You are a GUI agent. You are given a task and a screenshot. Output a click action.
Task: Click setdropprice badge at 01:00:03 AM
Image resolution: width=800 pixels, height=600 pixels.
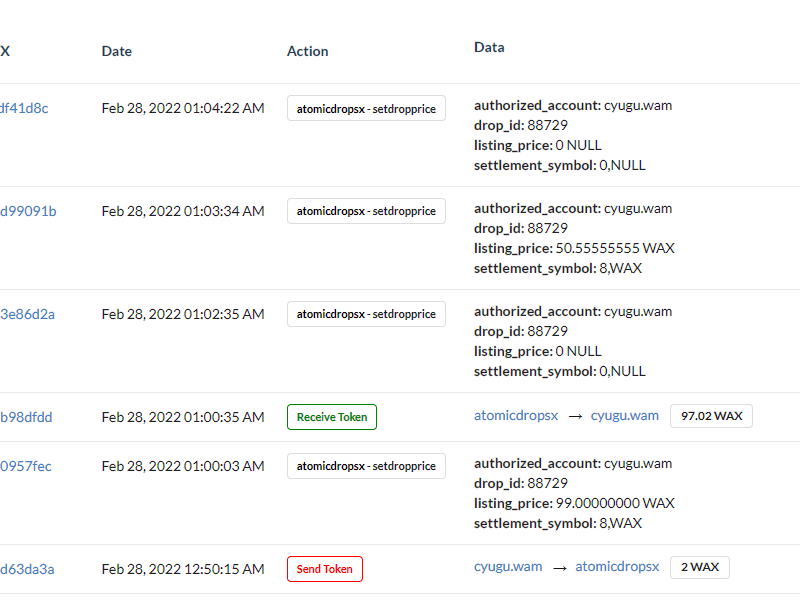pos(366,466)
